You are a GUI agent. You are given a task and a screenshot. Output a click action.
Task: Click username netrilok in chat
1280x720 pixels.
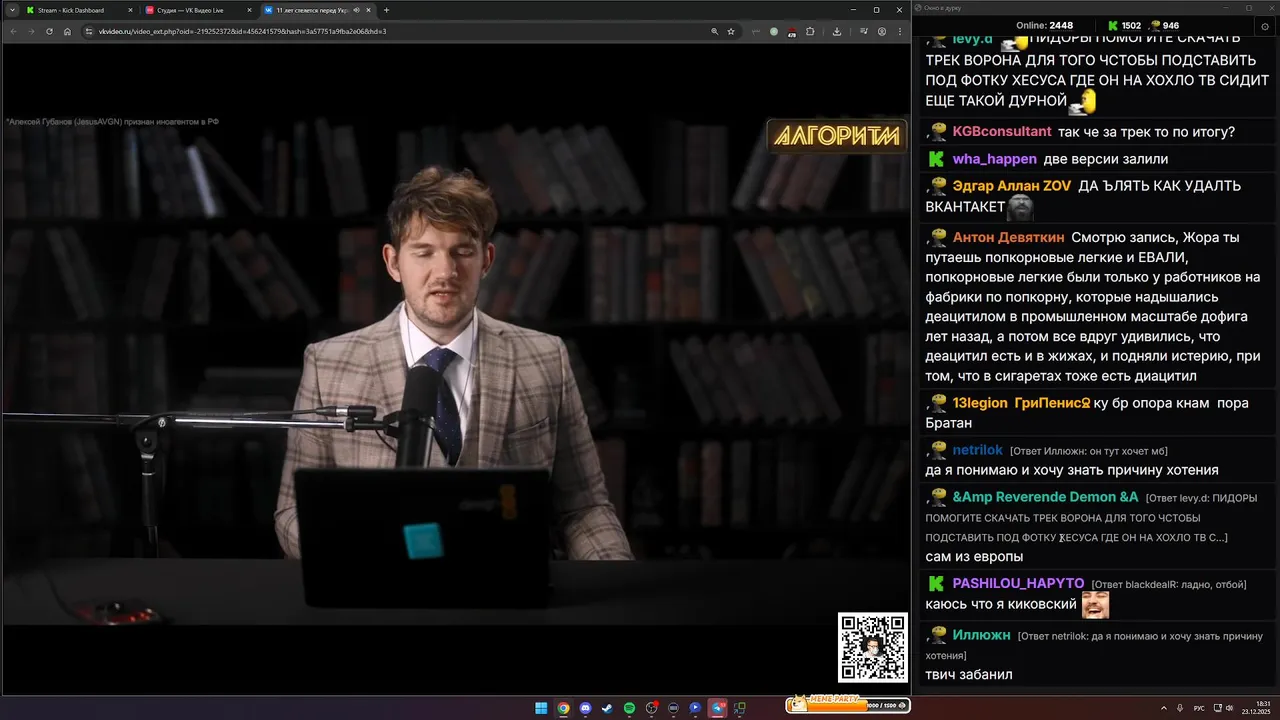(977, 450)
